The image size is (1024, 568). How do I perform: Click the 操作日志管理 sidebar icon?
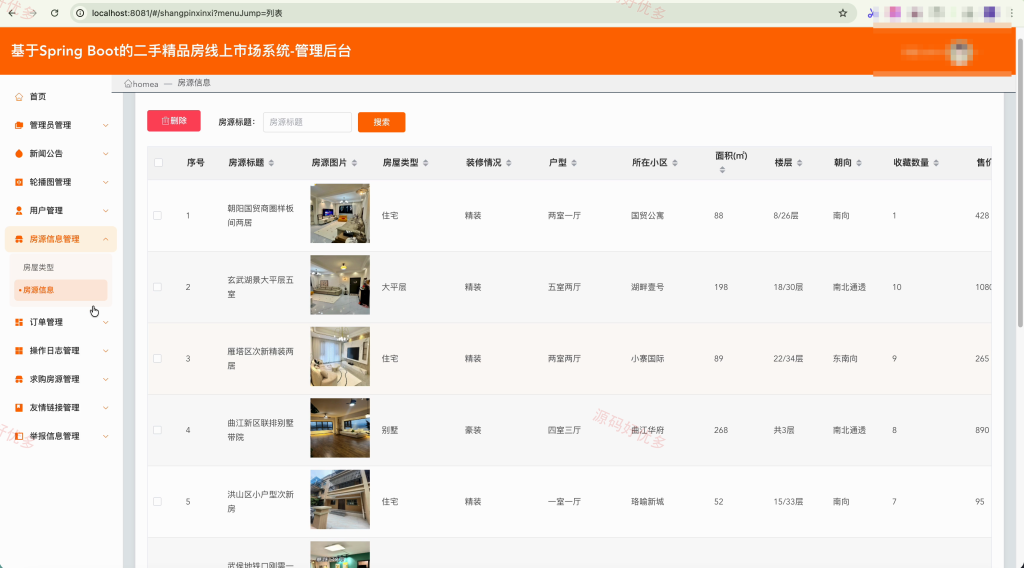pos(19,351)
